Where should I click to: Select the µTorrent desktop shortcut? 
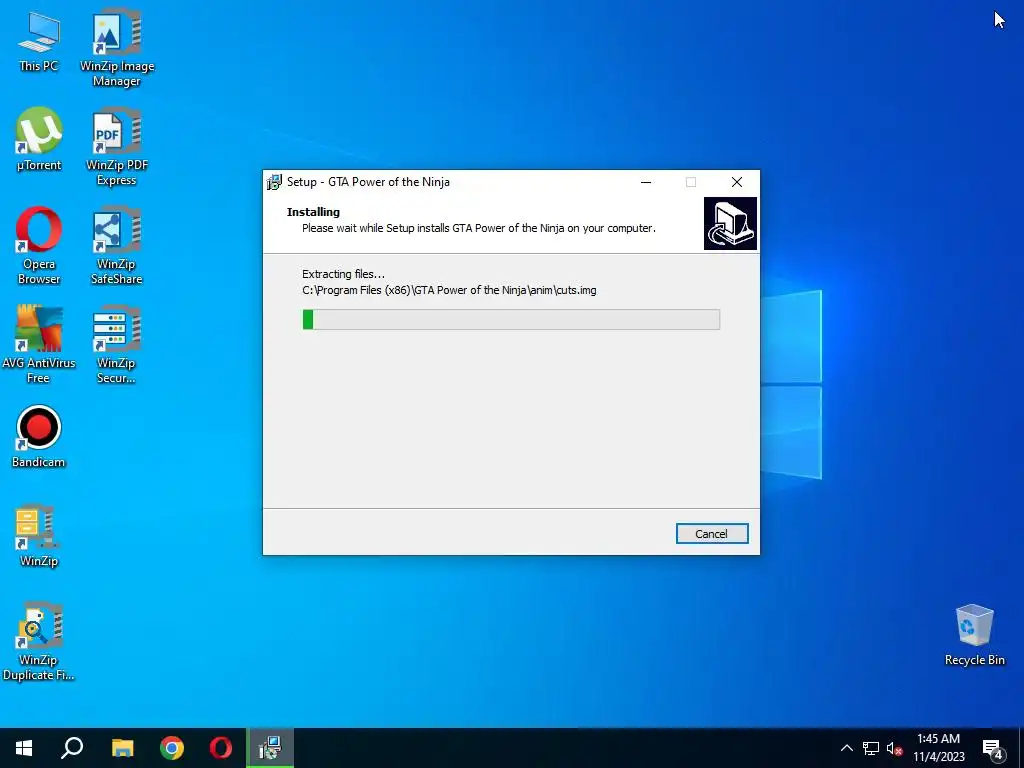pos(39,140)
